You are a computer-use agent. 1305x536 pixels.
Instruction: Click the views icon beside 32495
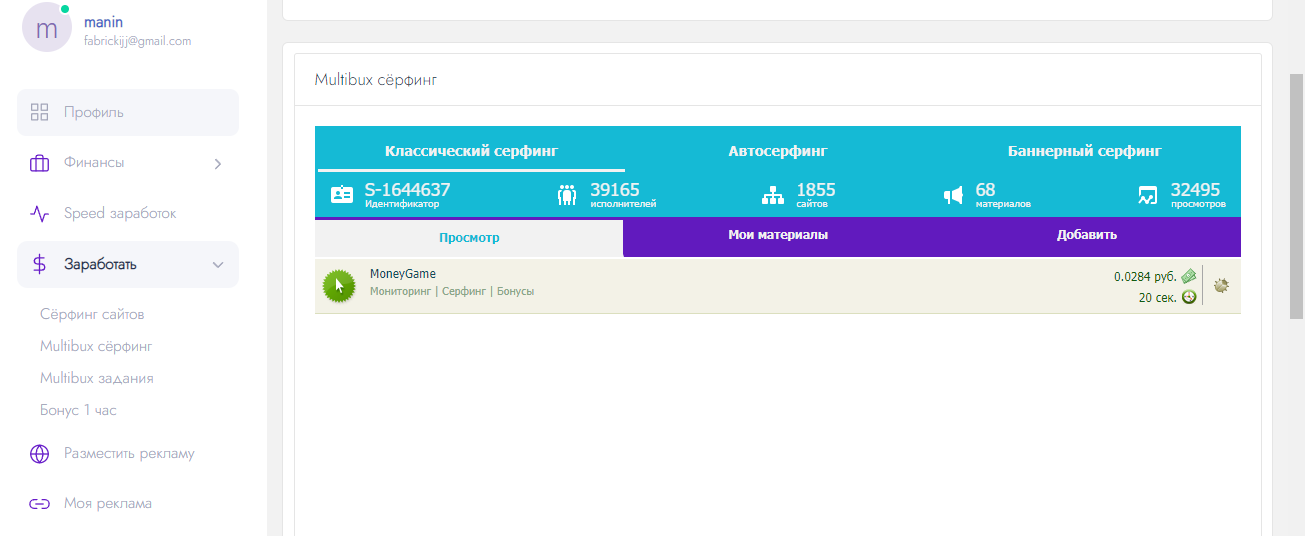point(1148,195)
